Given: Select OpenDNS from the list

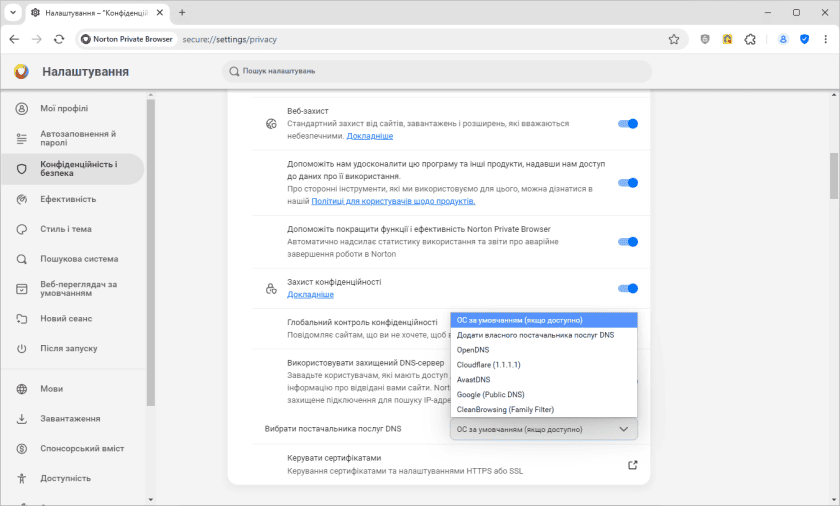Looking at the screenshot, I should (544, 350).
